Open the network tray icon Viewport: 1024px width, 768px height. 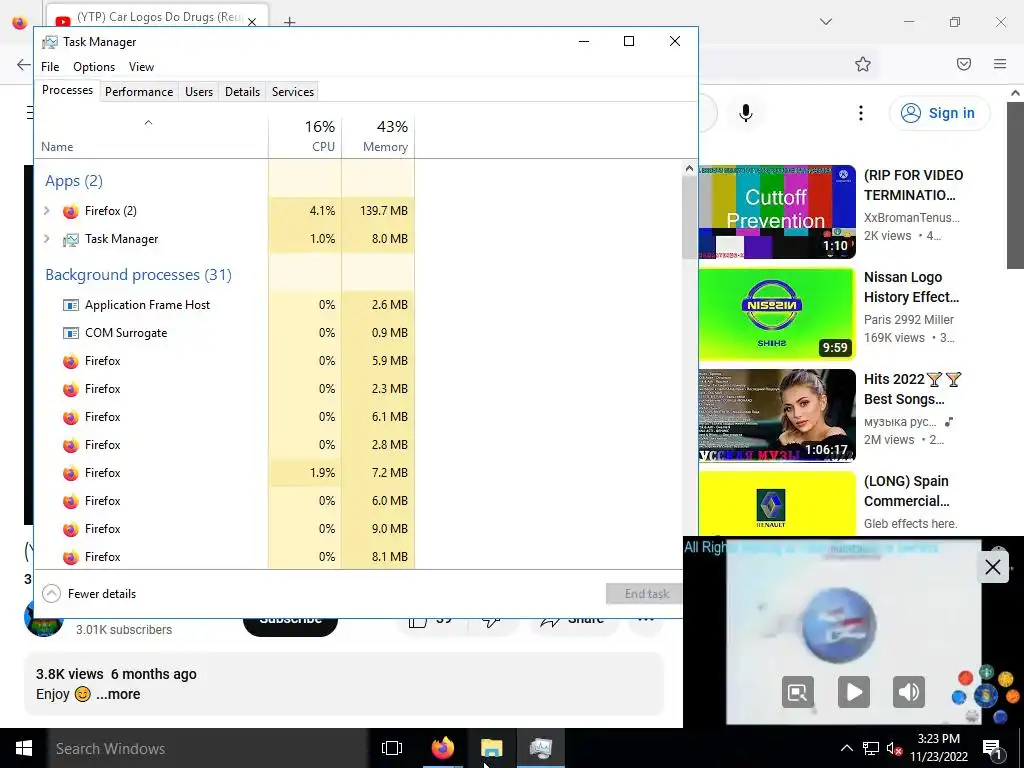pyautogui.click(x=871, y=748)
